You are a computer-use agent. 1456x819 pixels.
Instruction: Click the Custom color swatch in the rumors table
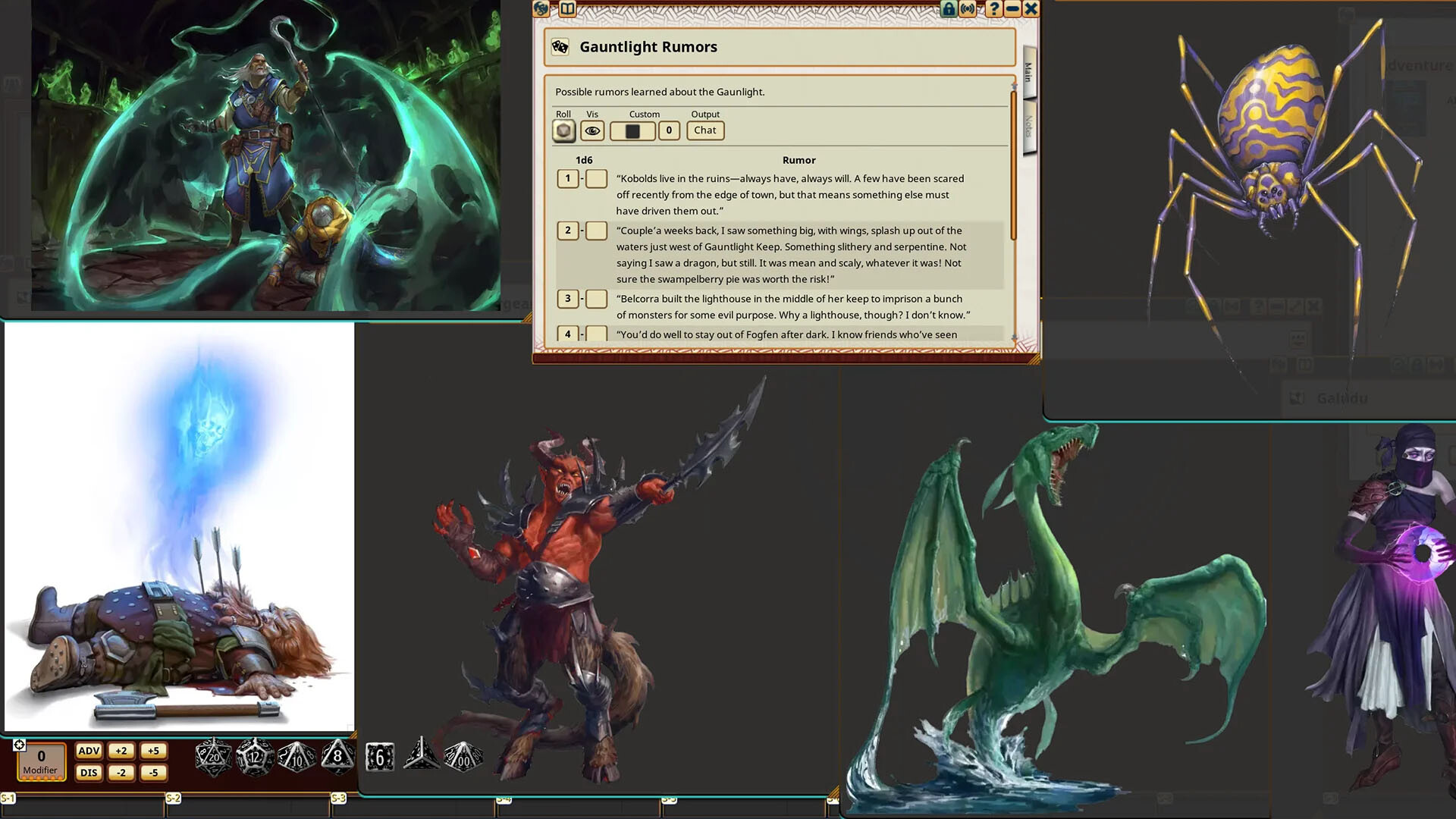pos(632,130)
